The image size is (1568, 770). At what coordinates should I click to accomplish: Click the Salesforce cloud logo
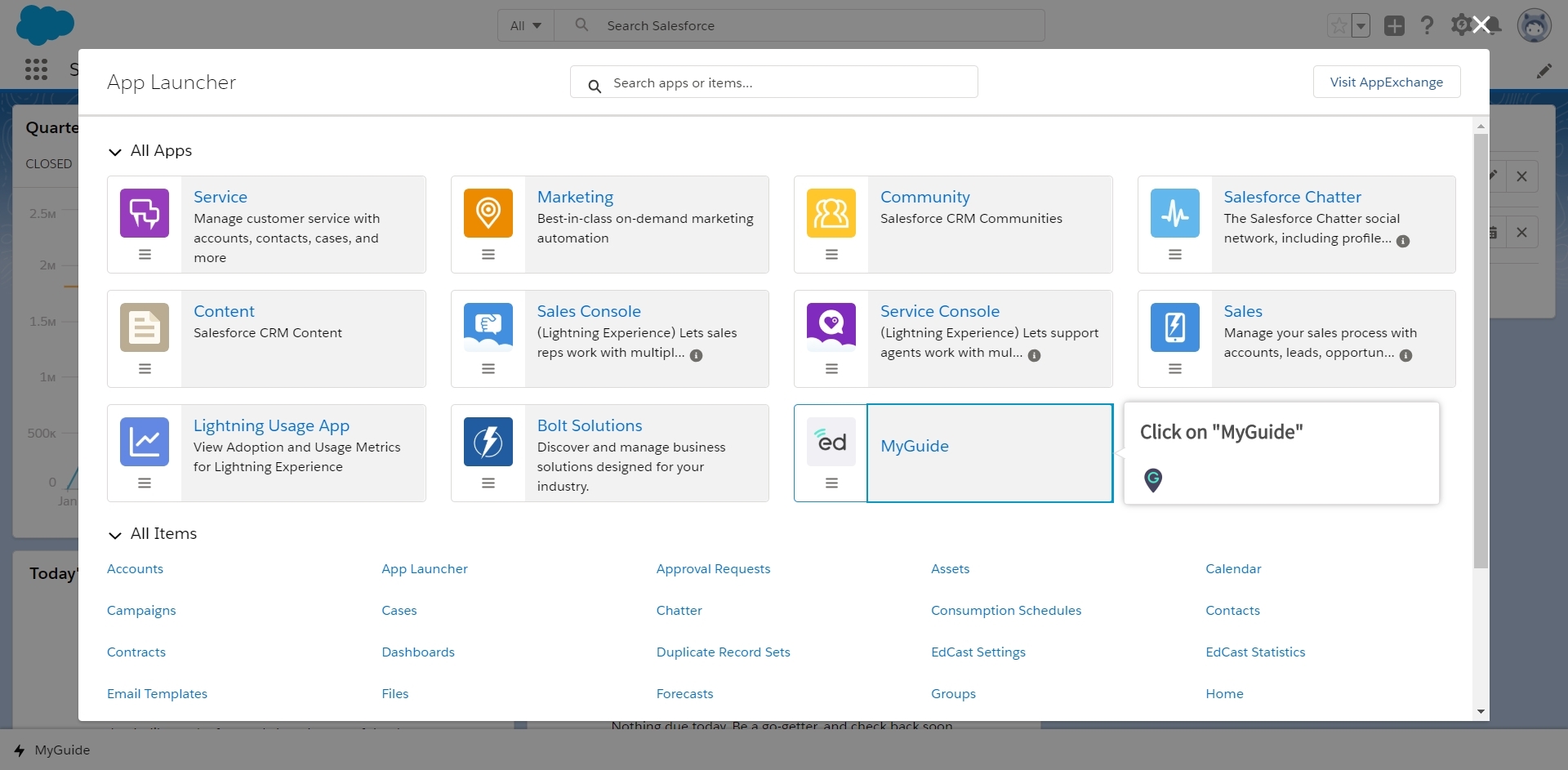tap(45, 24)
